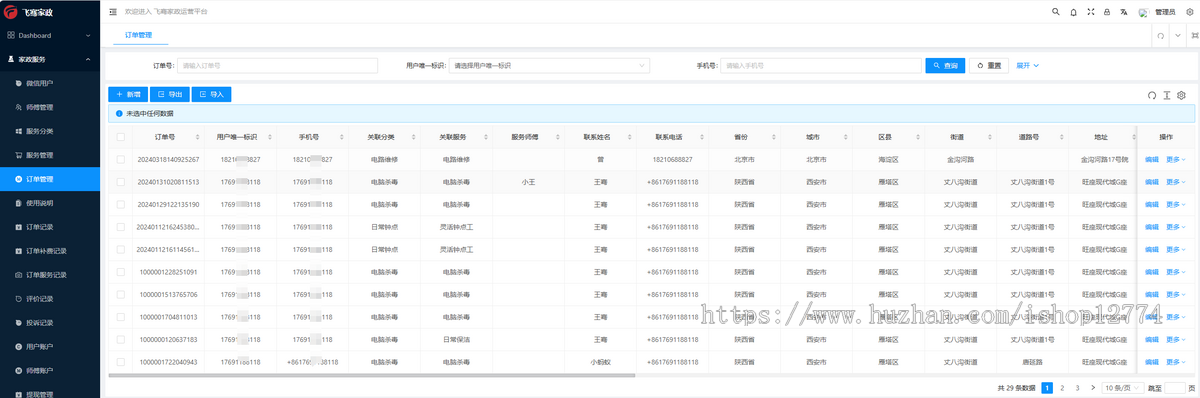
Task: Open 订单服务记录 in sidebar
Action: pyautogui.click(x=50, y=275)
